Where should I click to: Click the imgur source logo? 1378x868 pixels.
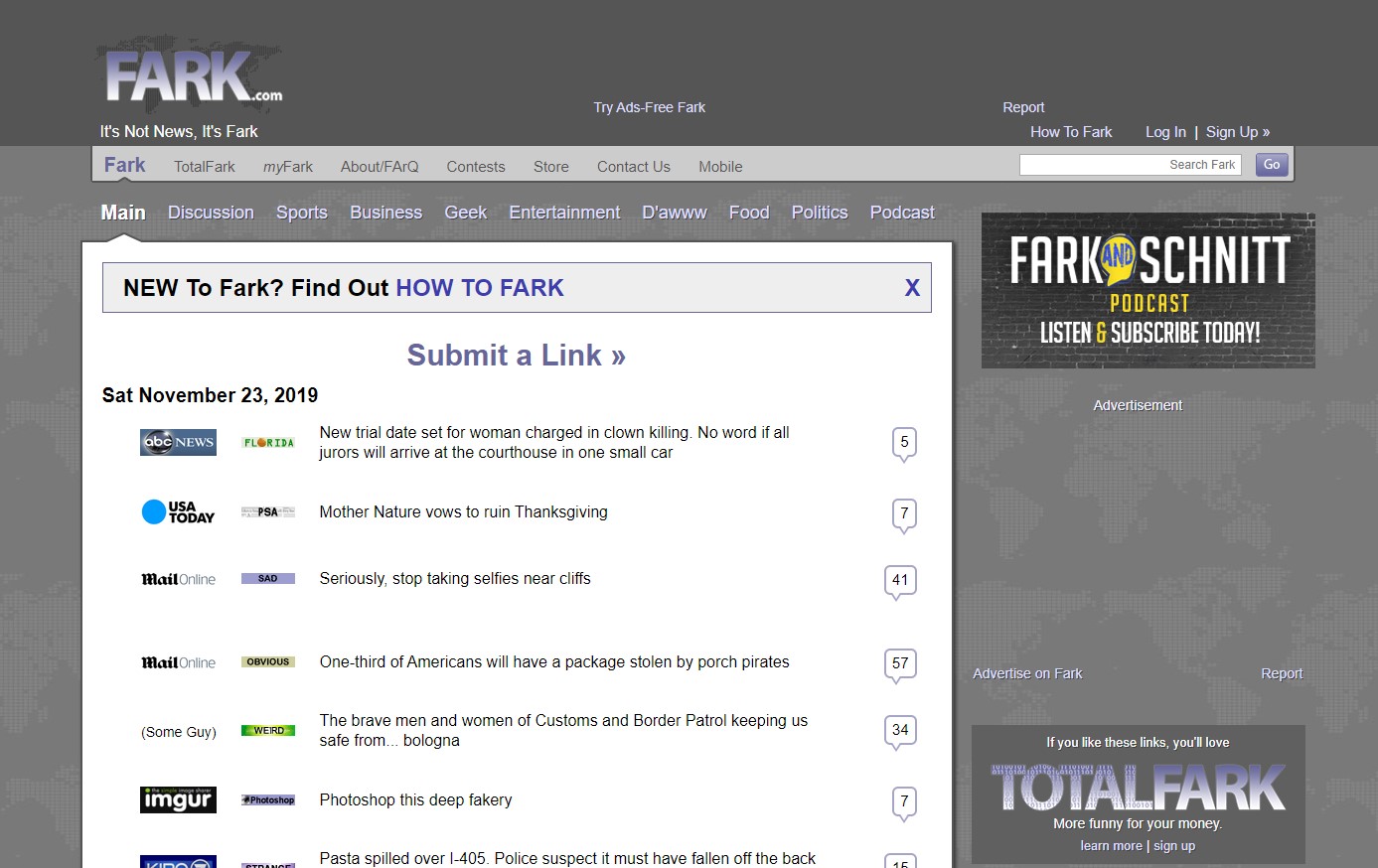click(178, 799)
